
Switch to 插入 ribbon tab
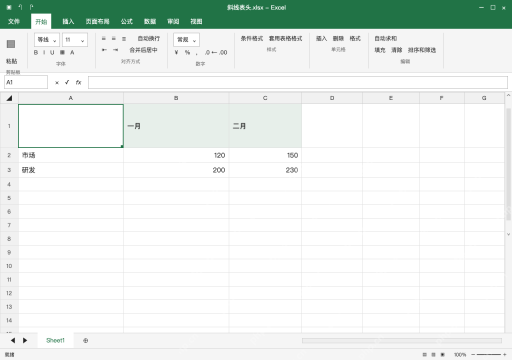click(68, 22)
